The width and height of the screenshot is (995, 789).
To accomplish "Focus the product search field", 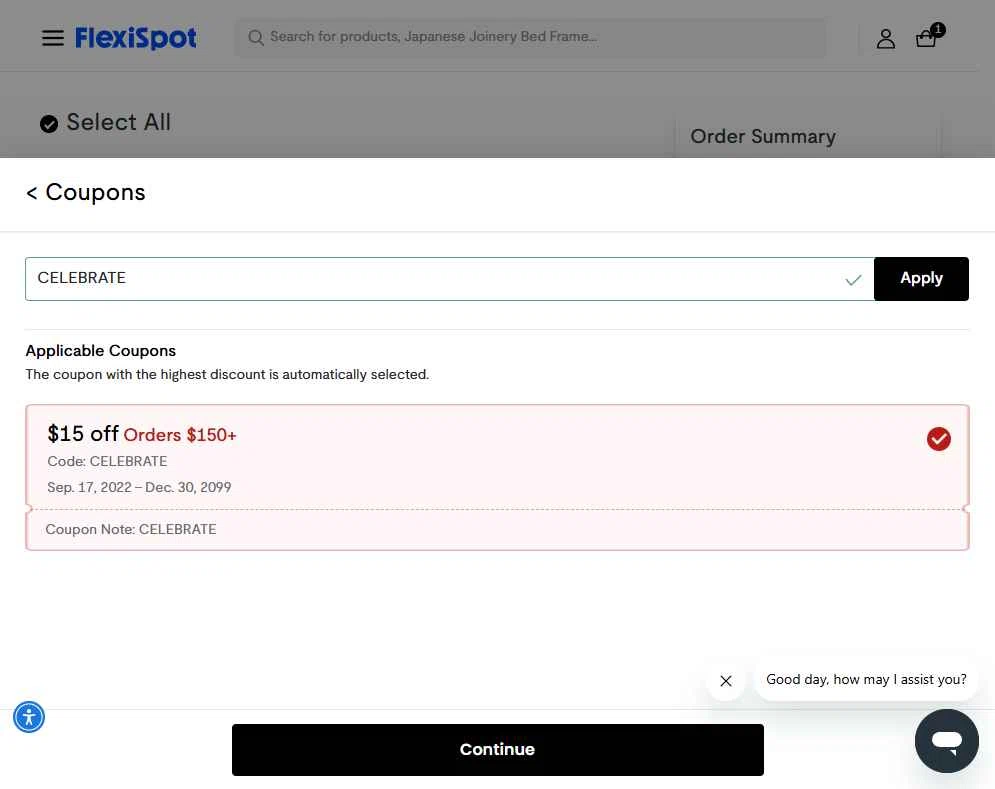I will 540,38.
